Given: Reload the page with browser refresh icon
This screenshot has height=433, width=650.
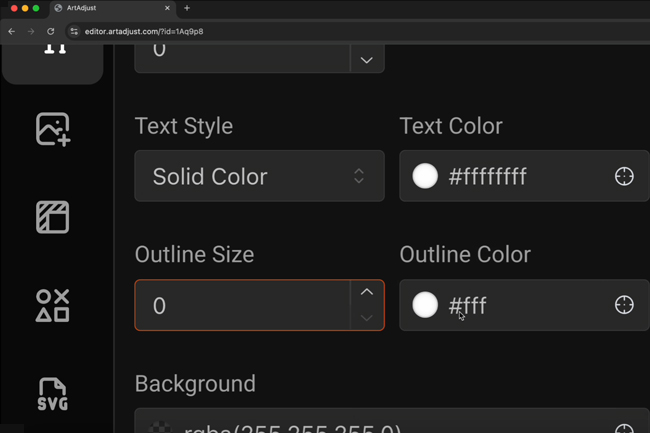Looking at the screenshot, I should tap(50, 31).
